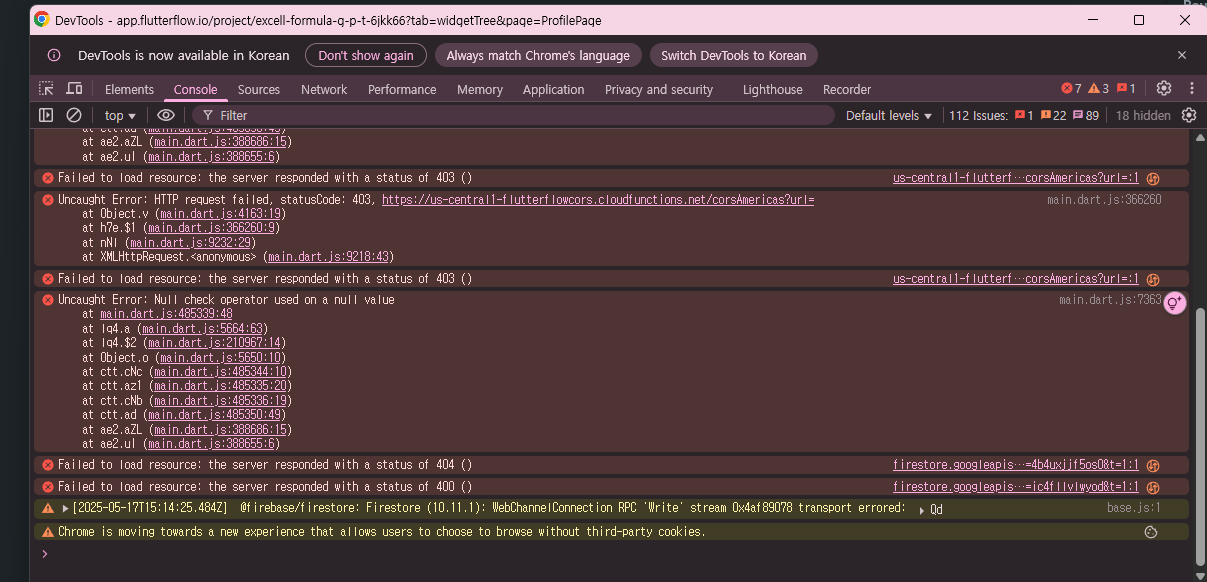Click the cookie icon on the third-party cookies message
Viewport: 1207px width, 582px height.
click(x=1151, y=532)
